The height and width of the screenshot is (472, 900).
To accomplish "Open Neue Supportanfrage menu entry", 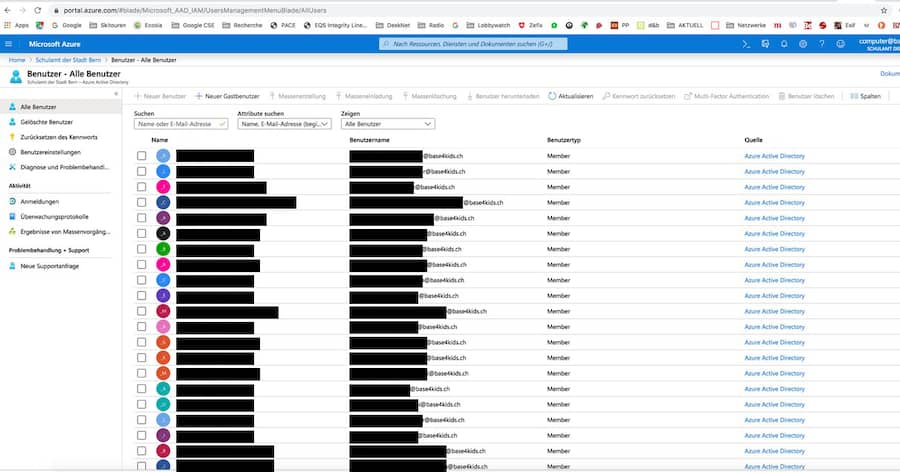I will 50,266.
